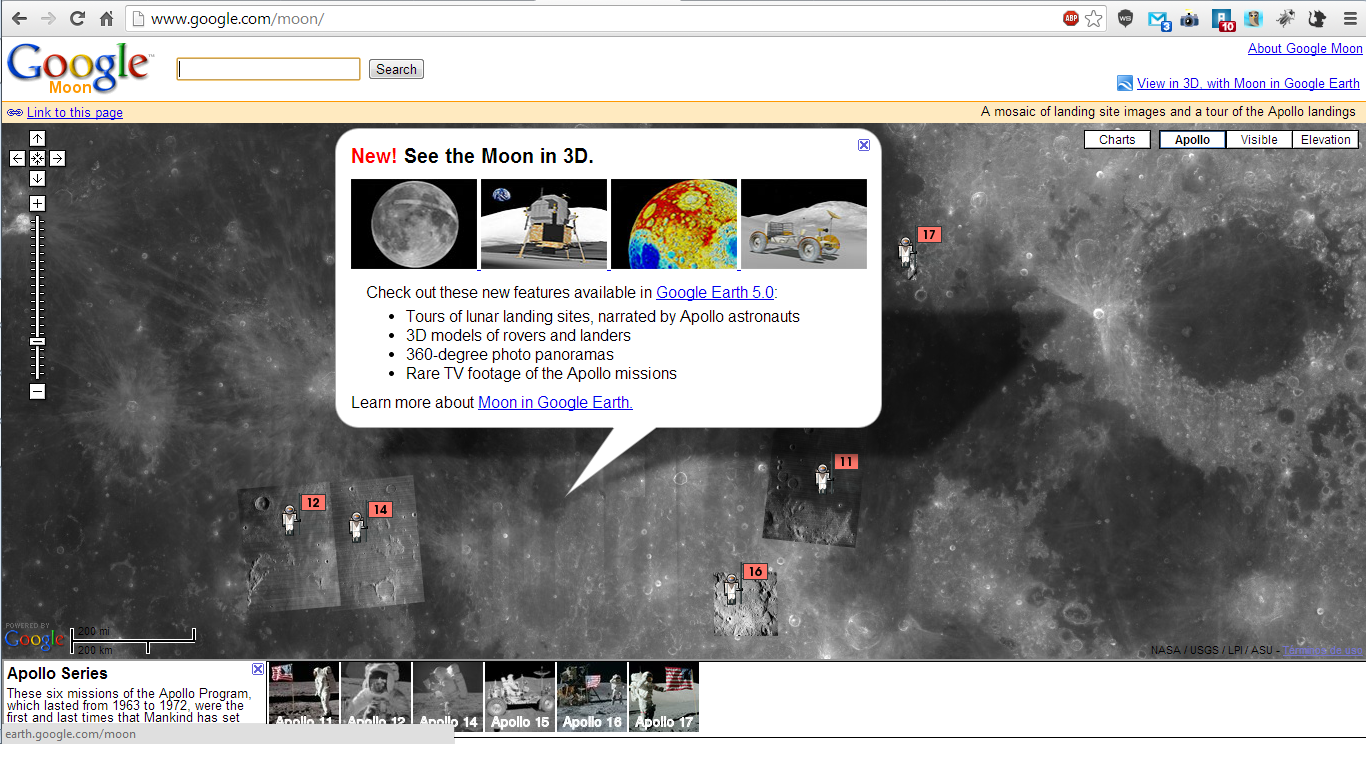The height and width of the screenshot is (768, 1366).
Task: Click the browser forward arrow
Action: [48, 18]
